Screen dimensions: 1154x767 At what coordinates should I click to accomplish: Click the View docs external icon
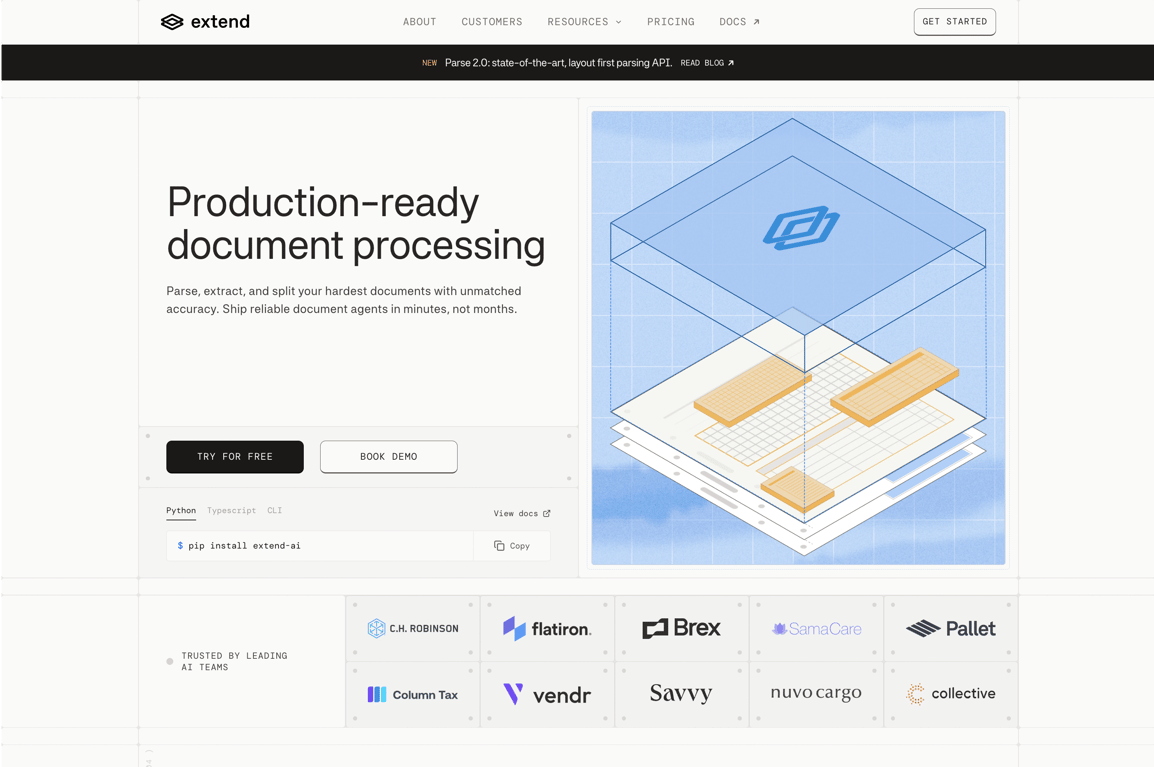point(546,513)
